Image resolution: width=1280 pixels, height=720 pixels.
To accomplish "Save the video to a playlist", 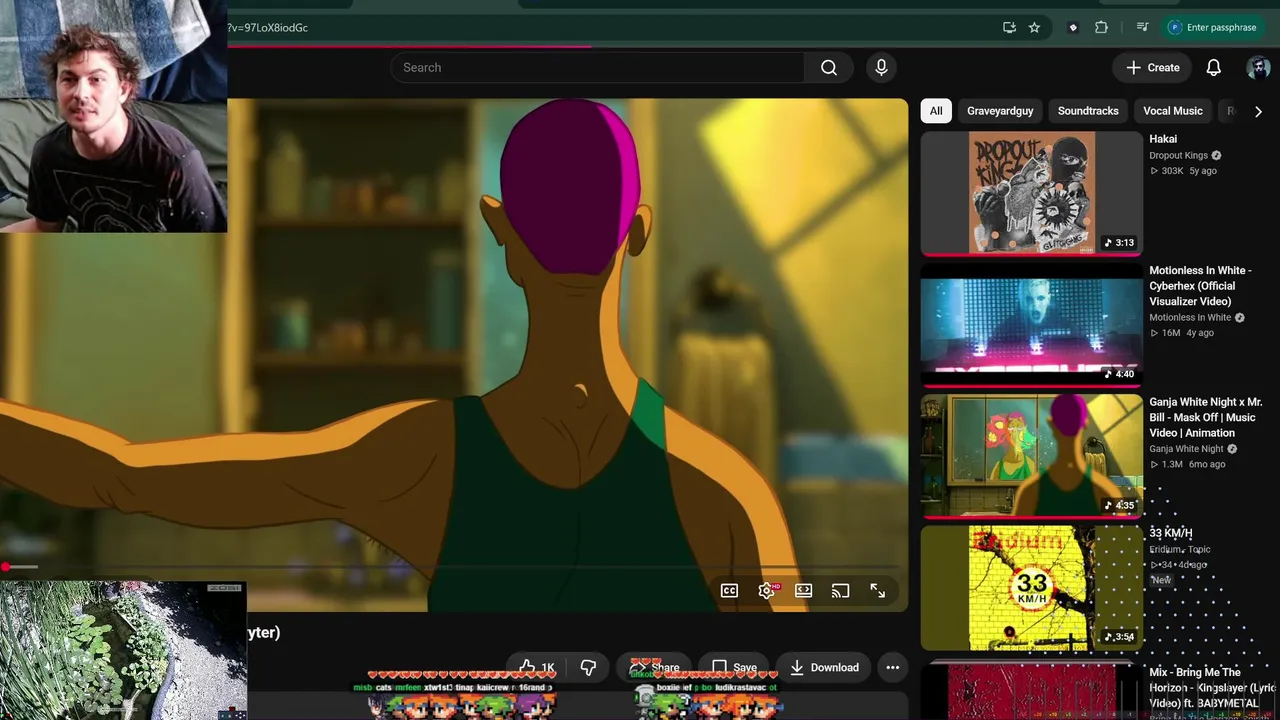I will [x=734, y=667].
